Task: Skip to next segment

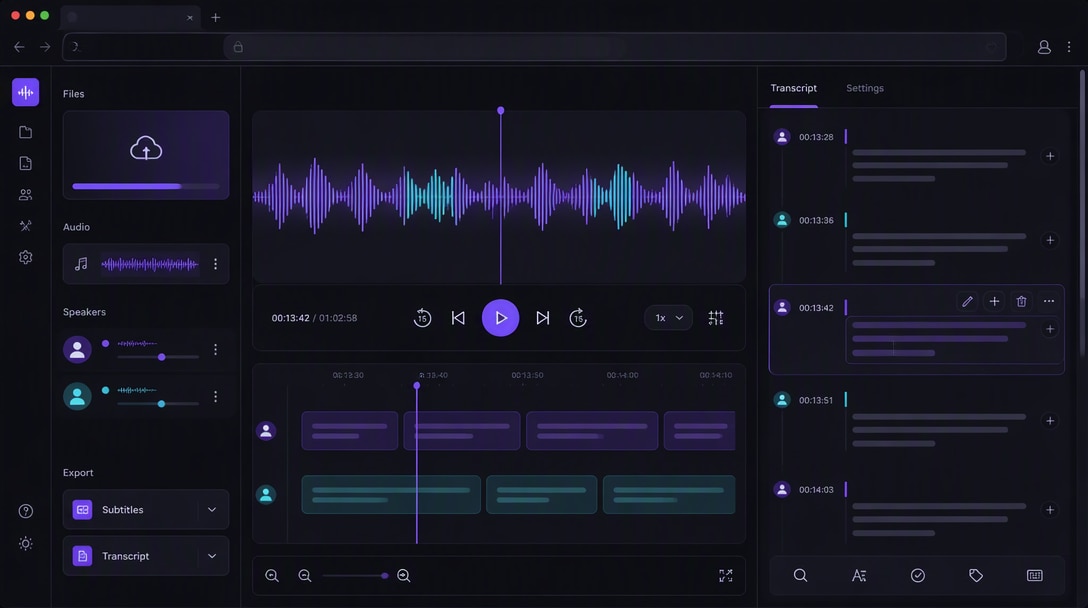Action: pos(543,318)
